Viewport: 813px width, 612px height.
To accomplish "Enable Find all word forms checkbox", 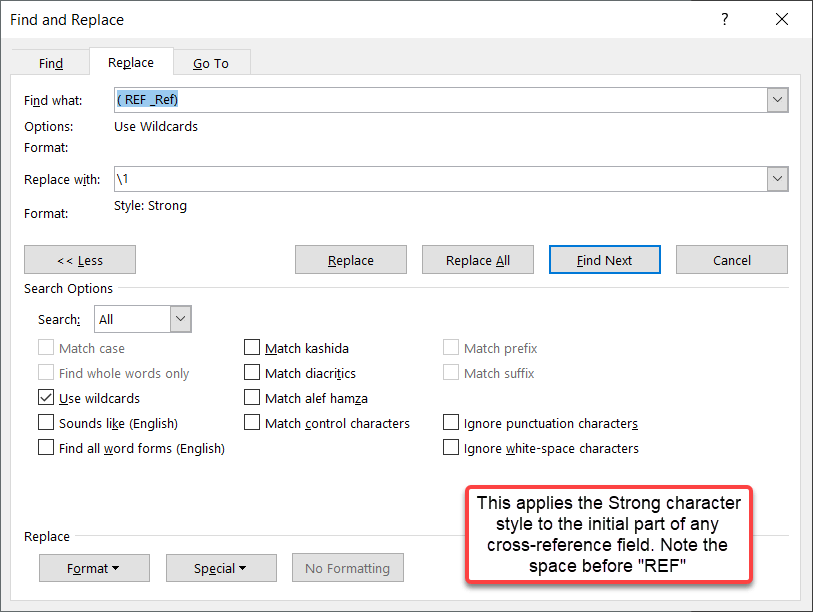I will pos(46,448).
